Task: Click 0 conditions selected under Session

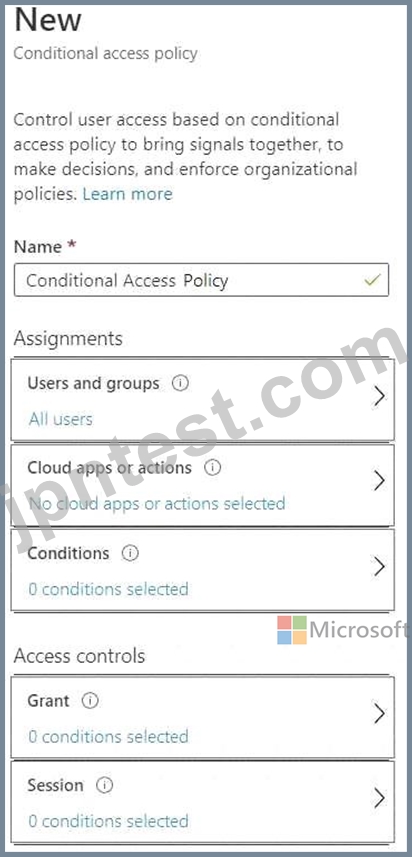Action: coord(108,821)
